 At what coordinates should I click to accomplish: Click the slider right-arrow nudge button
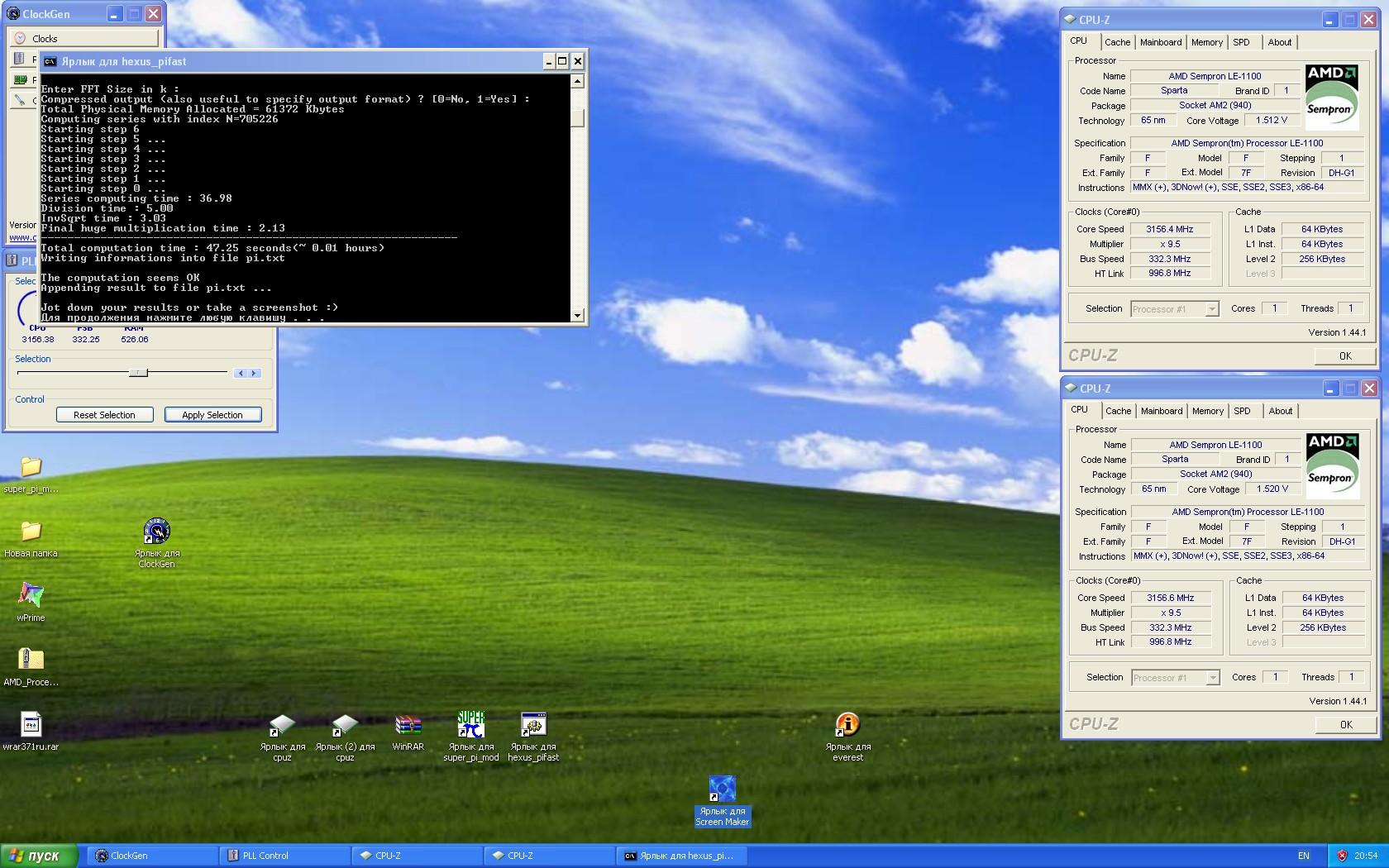(255, 374)
